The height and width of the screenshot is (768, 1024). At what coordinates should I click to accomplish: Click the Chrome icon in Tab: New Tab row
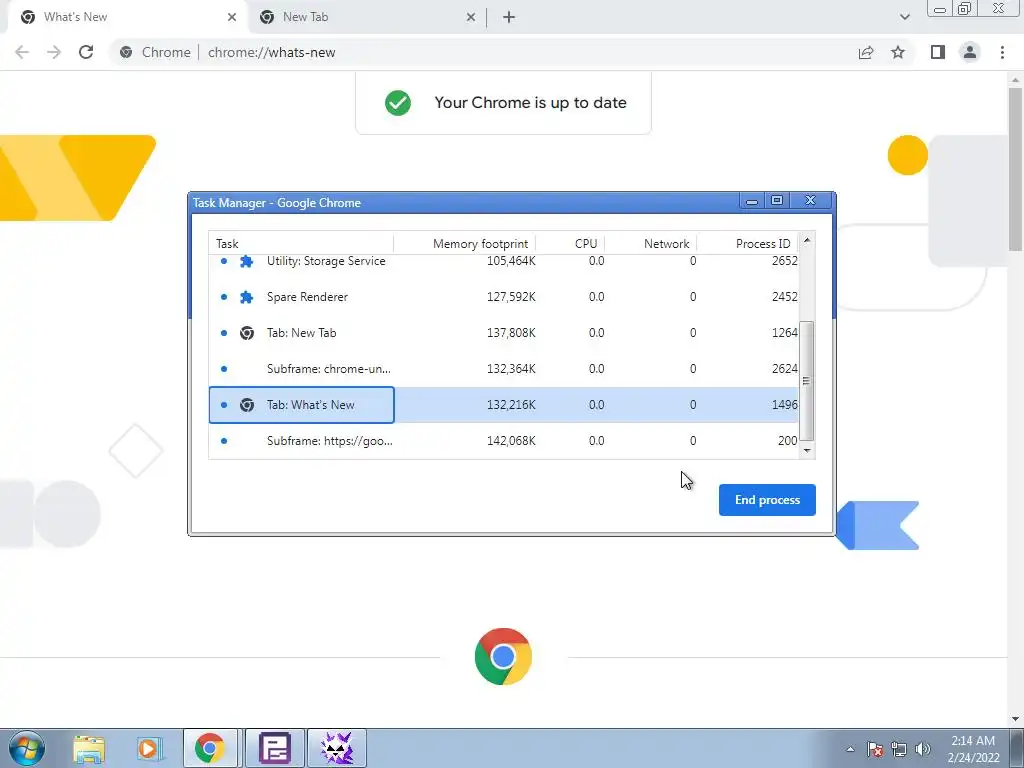click(246, 333)
